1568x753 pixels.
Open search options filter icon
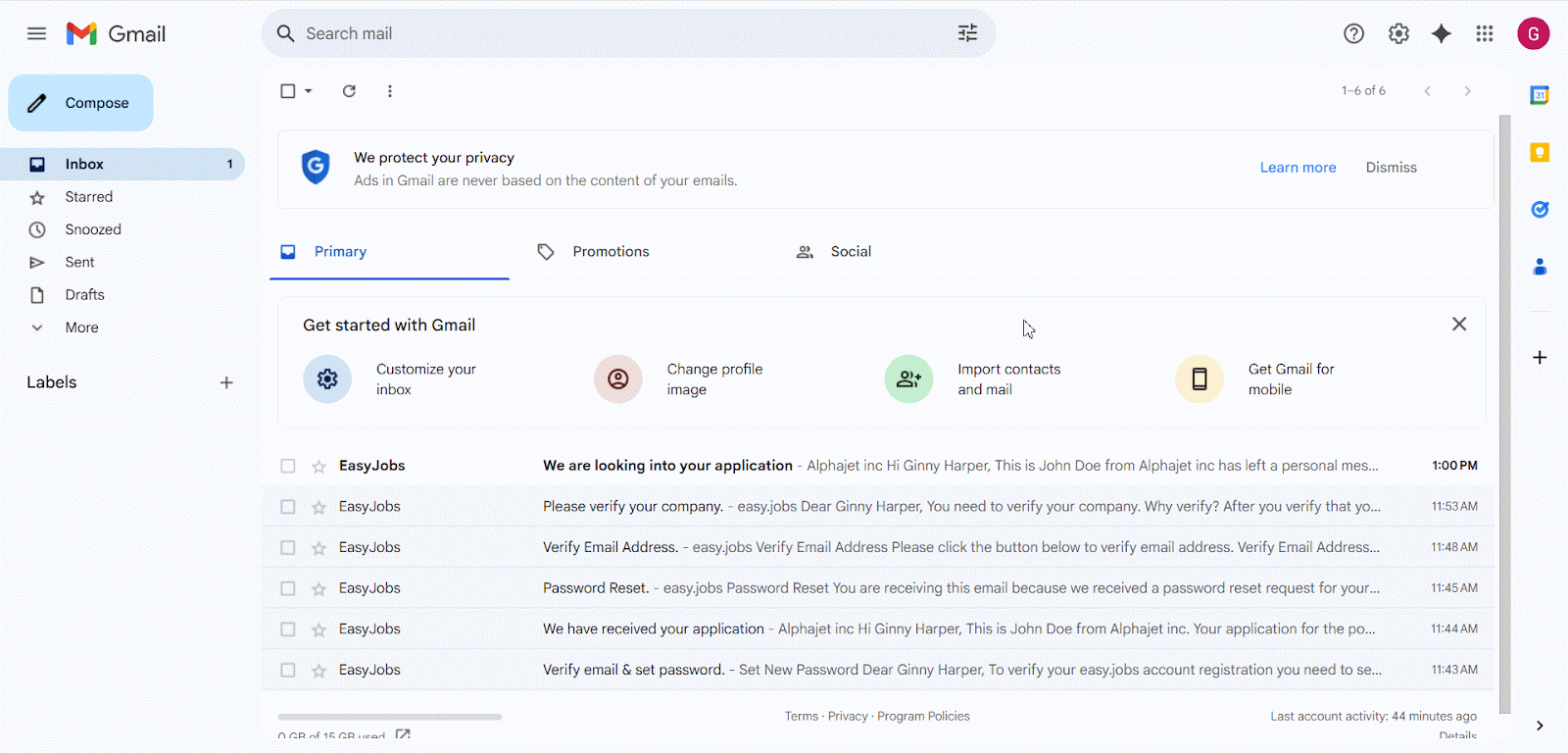coord(967,33)
